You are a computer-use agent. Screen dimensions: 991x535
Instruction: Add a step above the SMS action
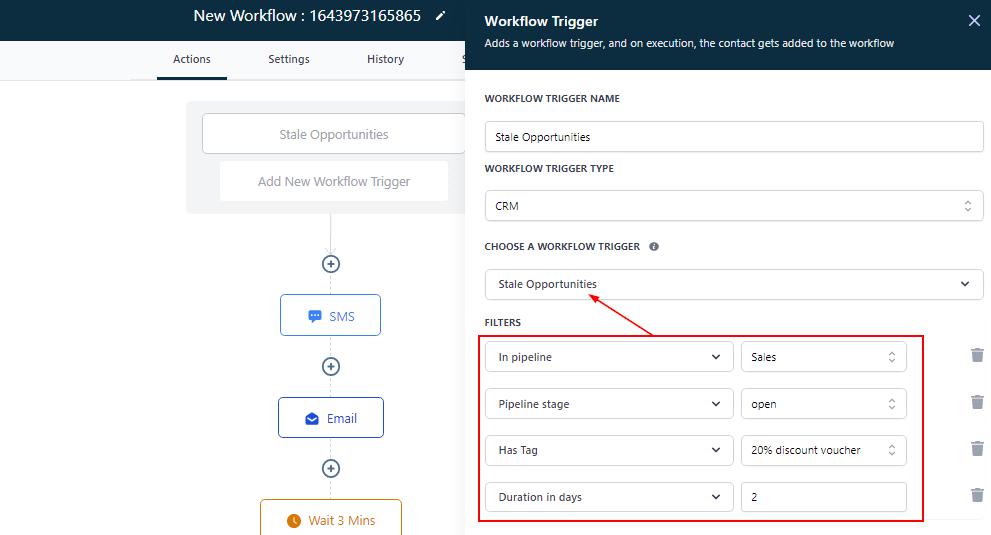[x=331, y=264]
